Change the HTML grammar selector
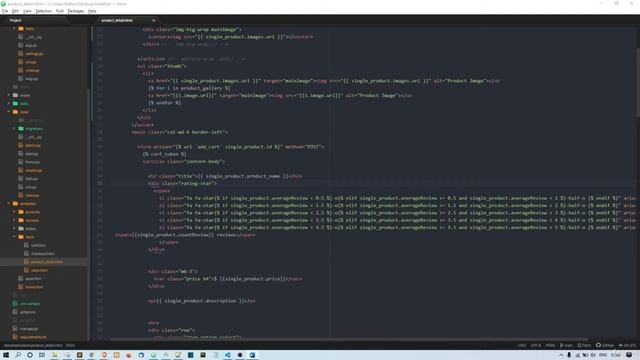 click(550, 345)
